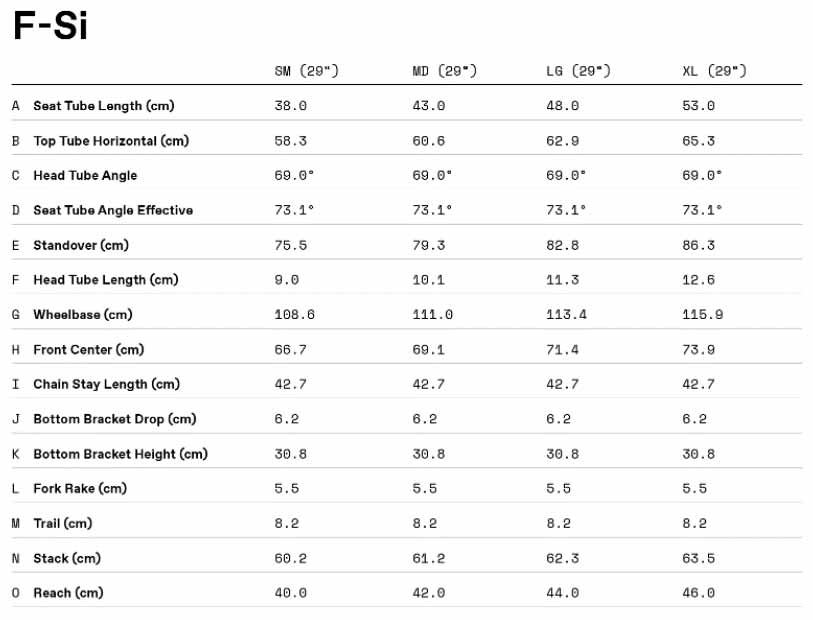Click the 108.6 wheelbase value for SM

(x=294, y=315)
